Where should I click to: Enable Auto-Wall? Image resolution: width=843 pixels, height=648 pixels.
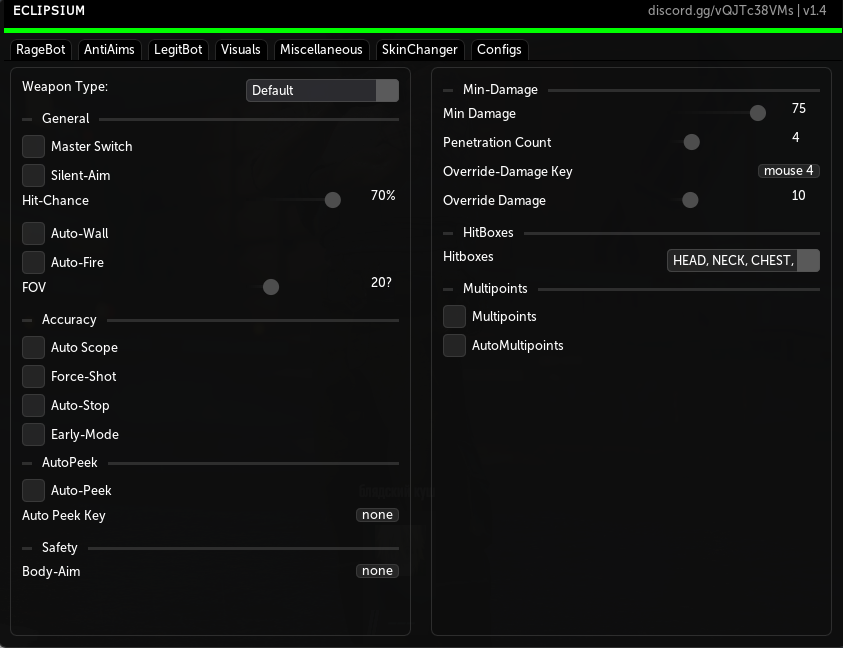pyautogui.click(x=33, y=233)
